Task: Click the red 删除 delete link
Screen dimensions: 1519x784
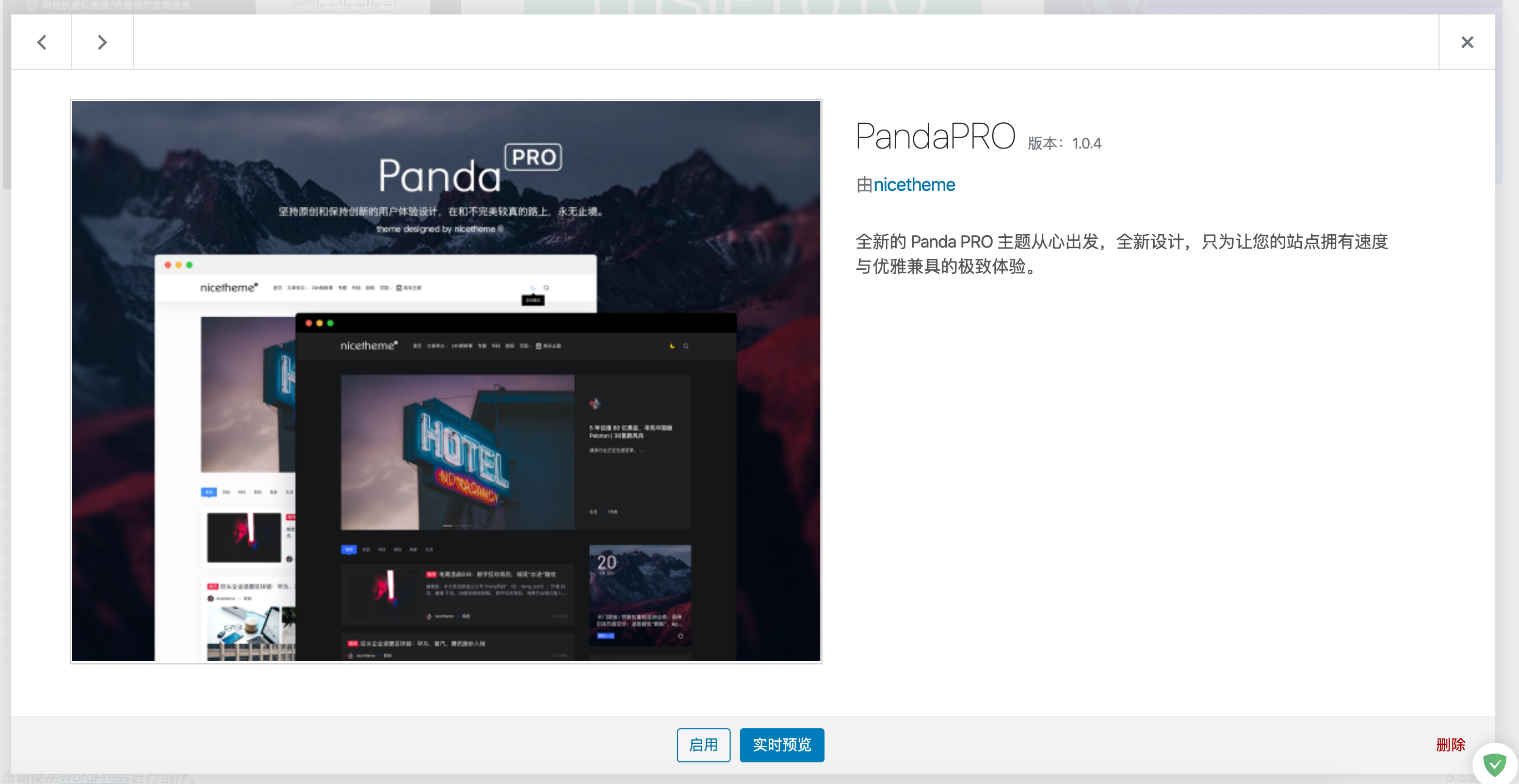Action: 1450,744
